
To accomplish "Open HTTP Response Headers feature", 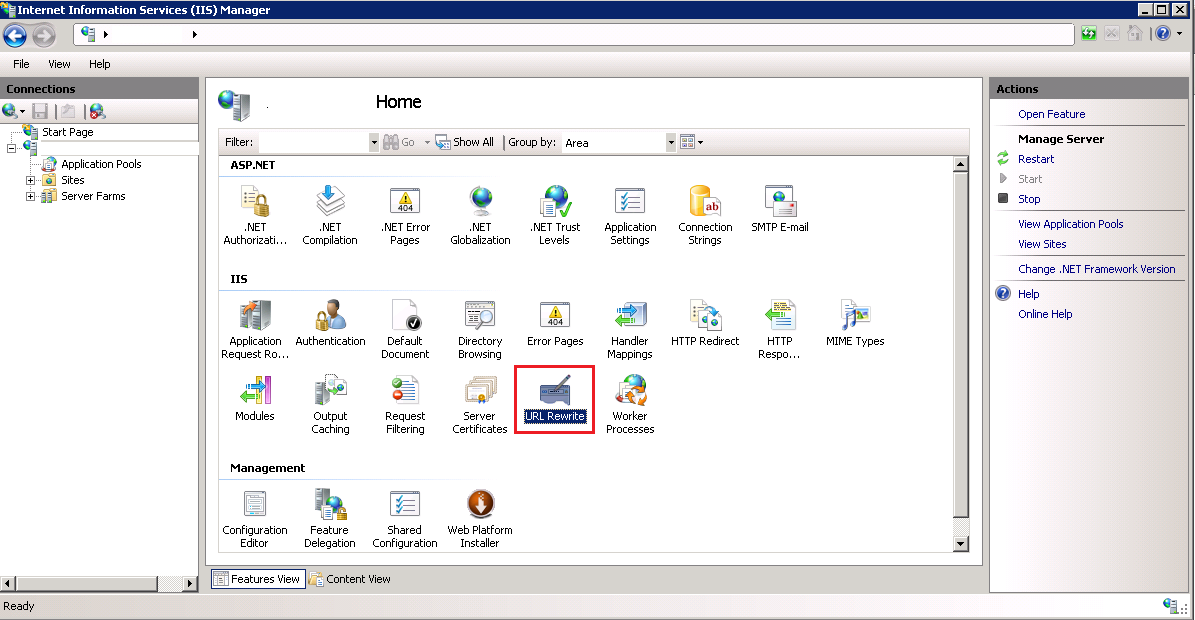I will [x=780, y=329].
